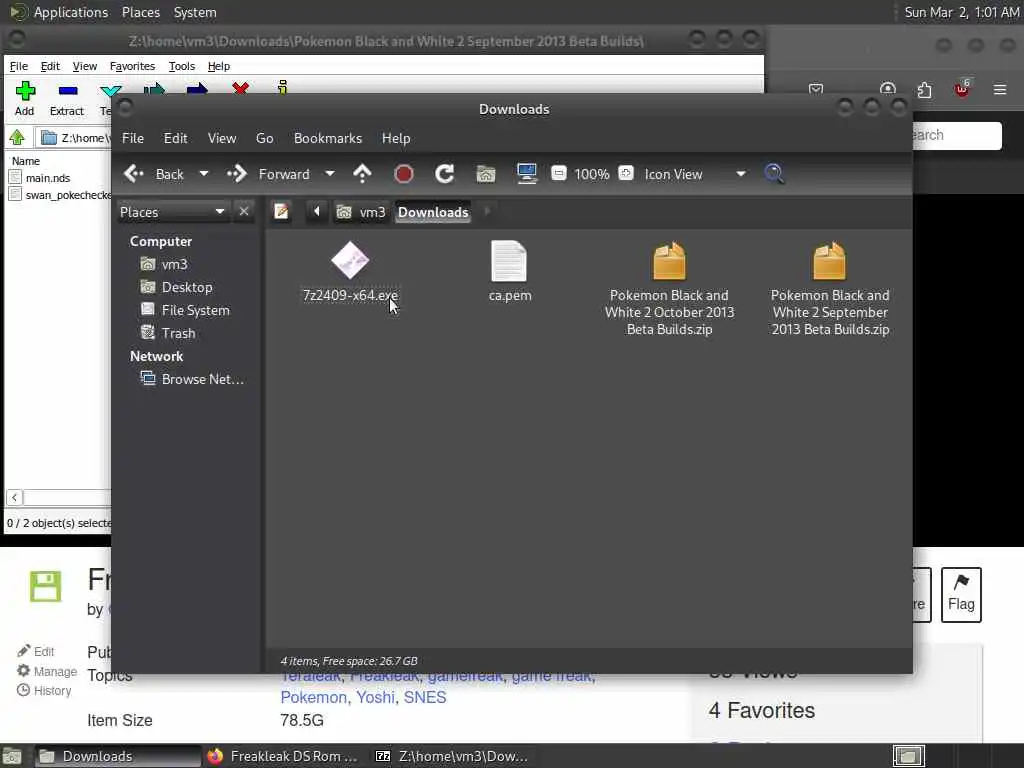Click Add button in 7-Zip toolbar
The image size is (1024, 768).
[x=25, y=99]
